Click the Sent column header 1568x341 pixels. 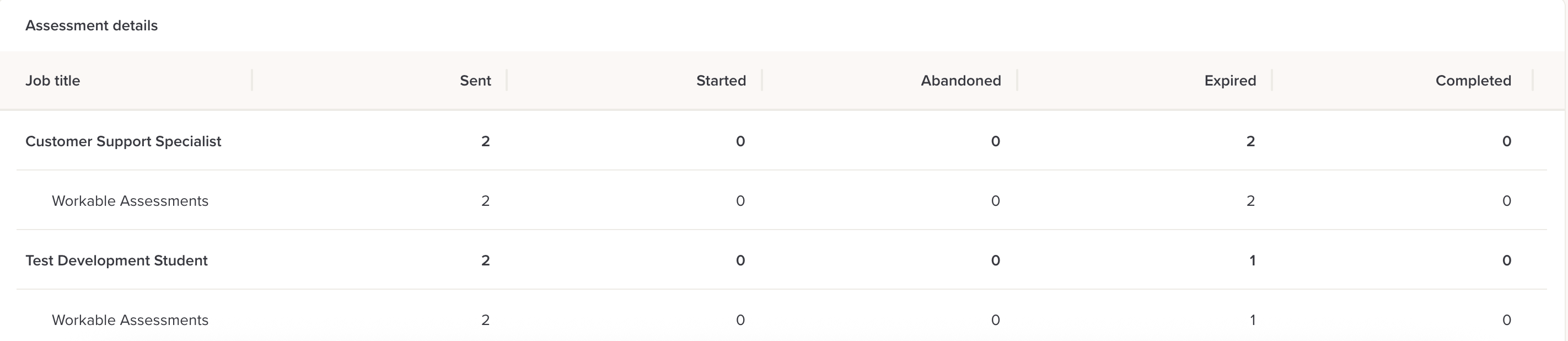pos(475,81)
